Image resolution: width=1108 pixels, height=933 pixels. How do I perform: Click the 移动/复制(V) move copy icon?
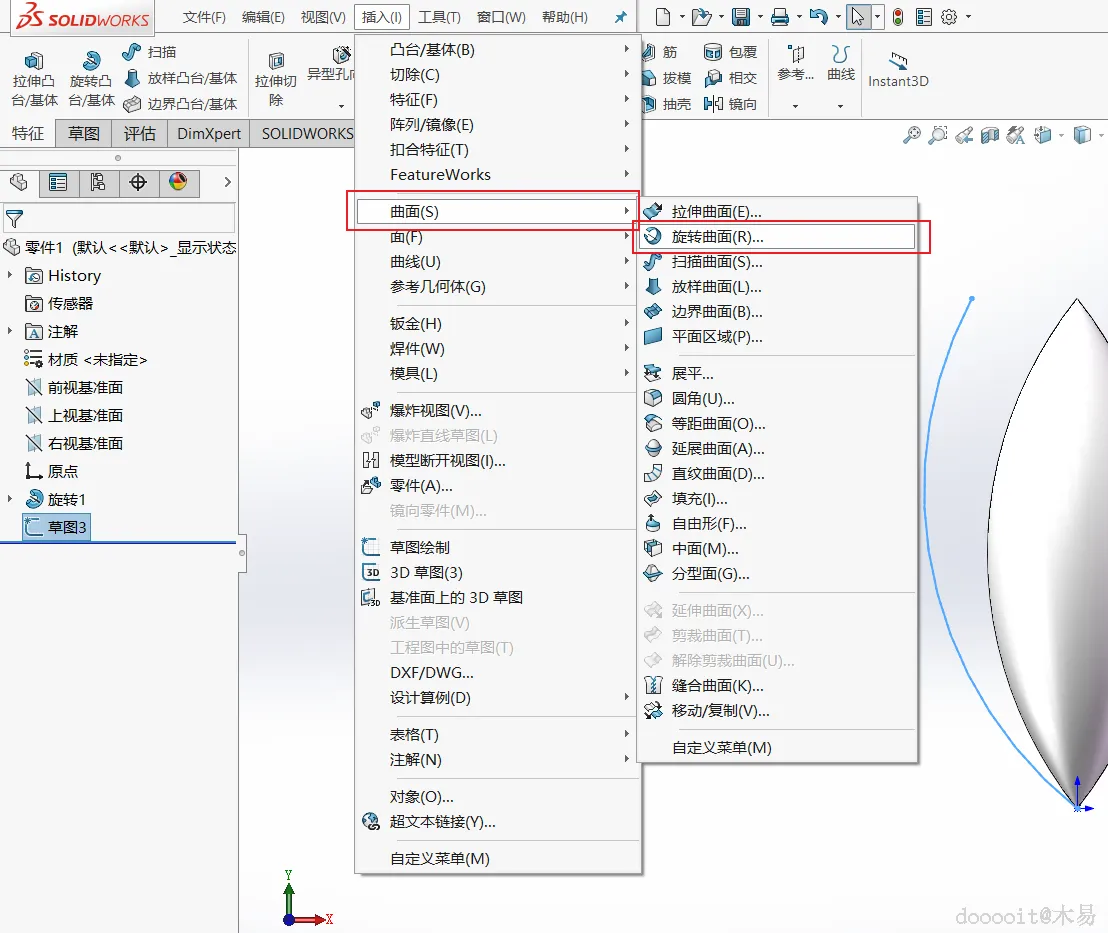point(653,710)
